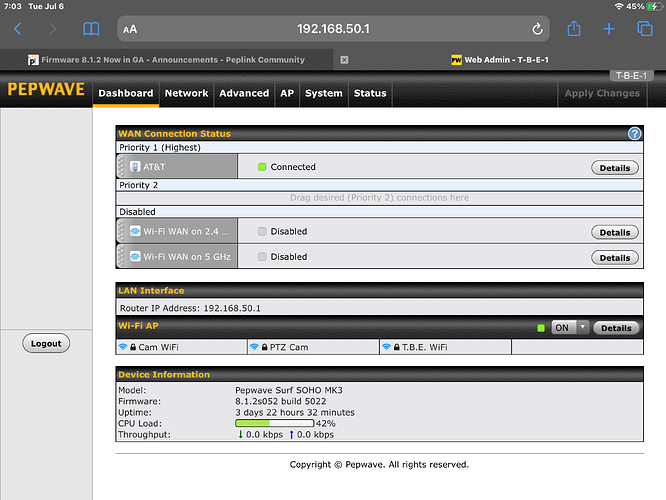666x500 pixels.
Task: Open a new tab with plus icon
Action: pos(609,29)
